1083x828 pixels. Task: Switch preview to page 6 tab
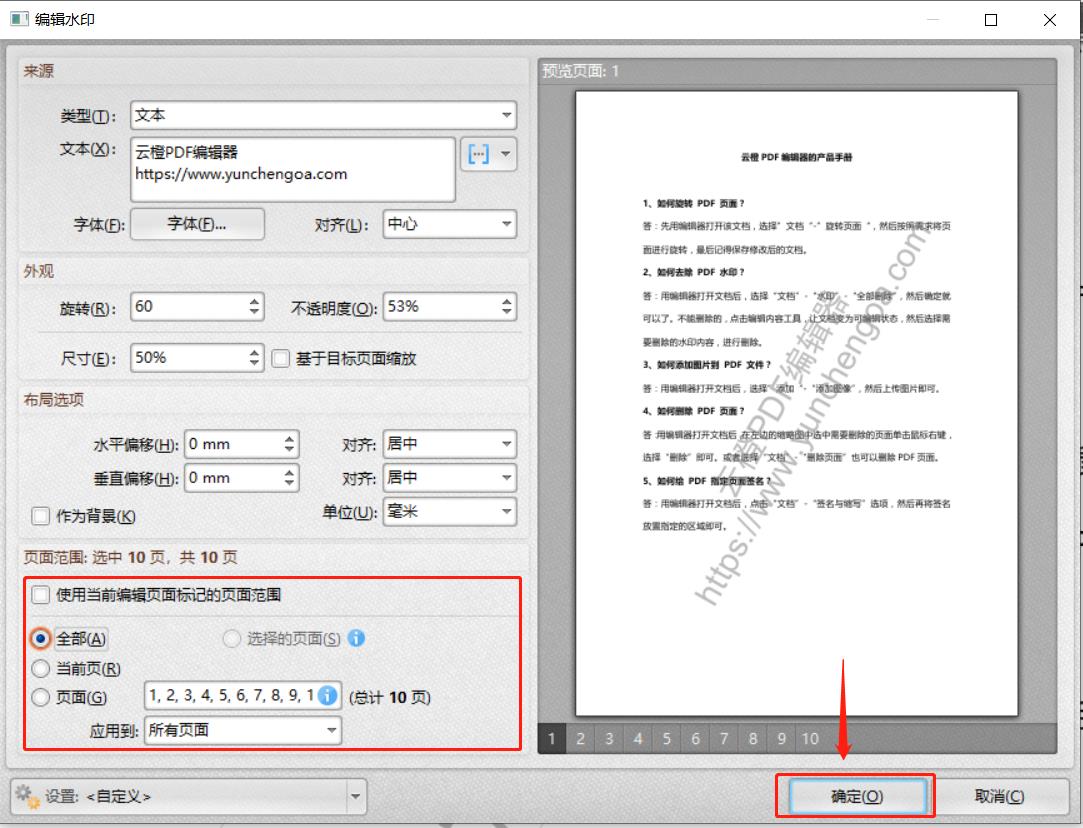click(696, 739)
